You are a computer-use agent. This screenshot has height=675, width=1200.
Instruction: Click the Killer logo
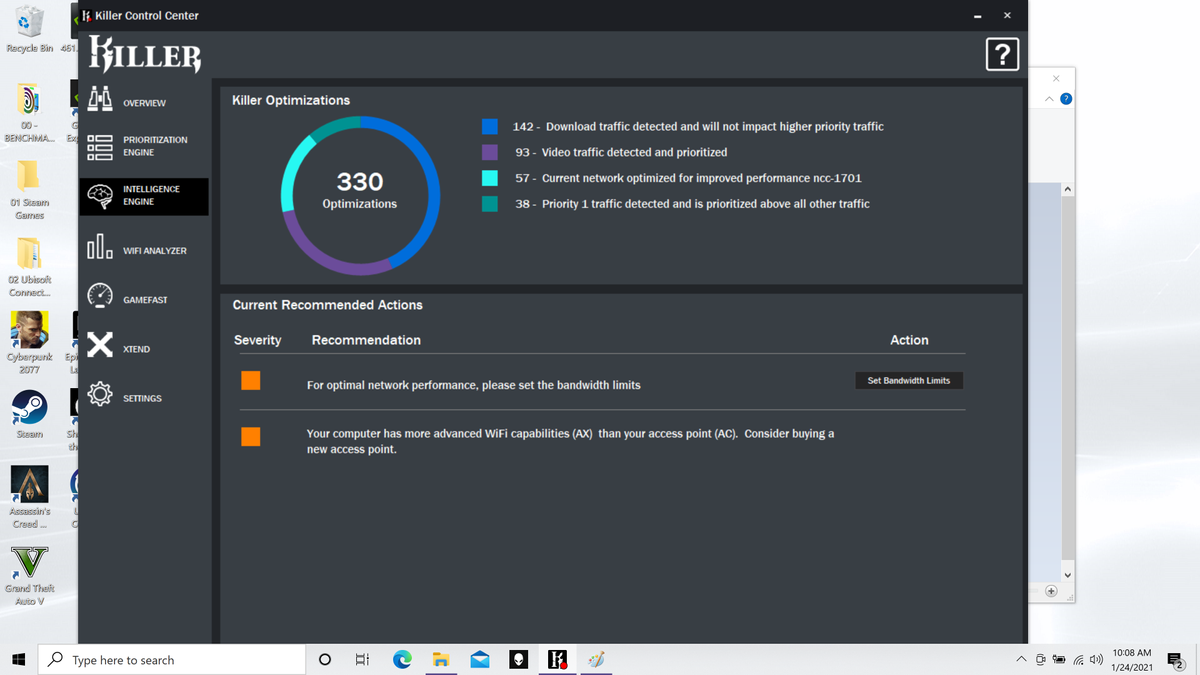pos(145,54)
